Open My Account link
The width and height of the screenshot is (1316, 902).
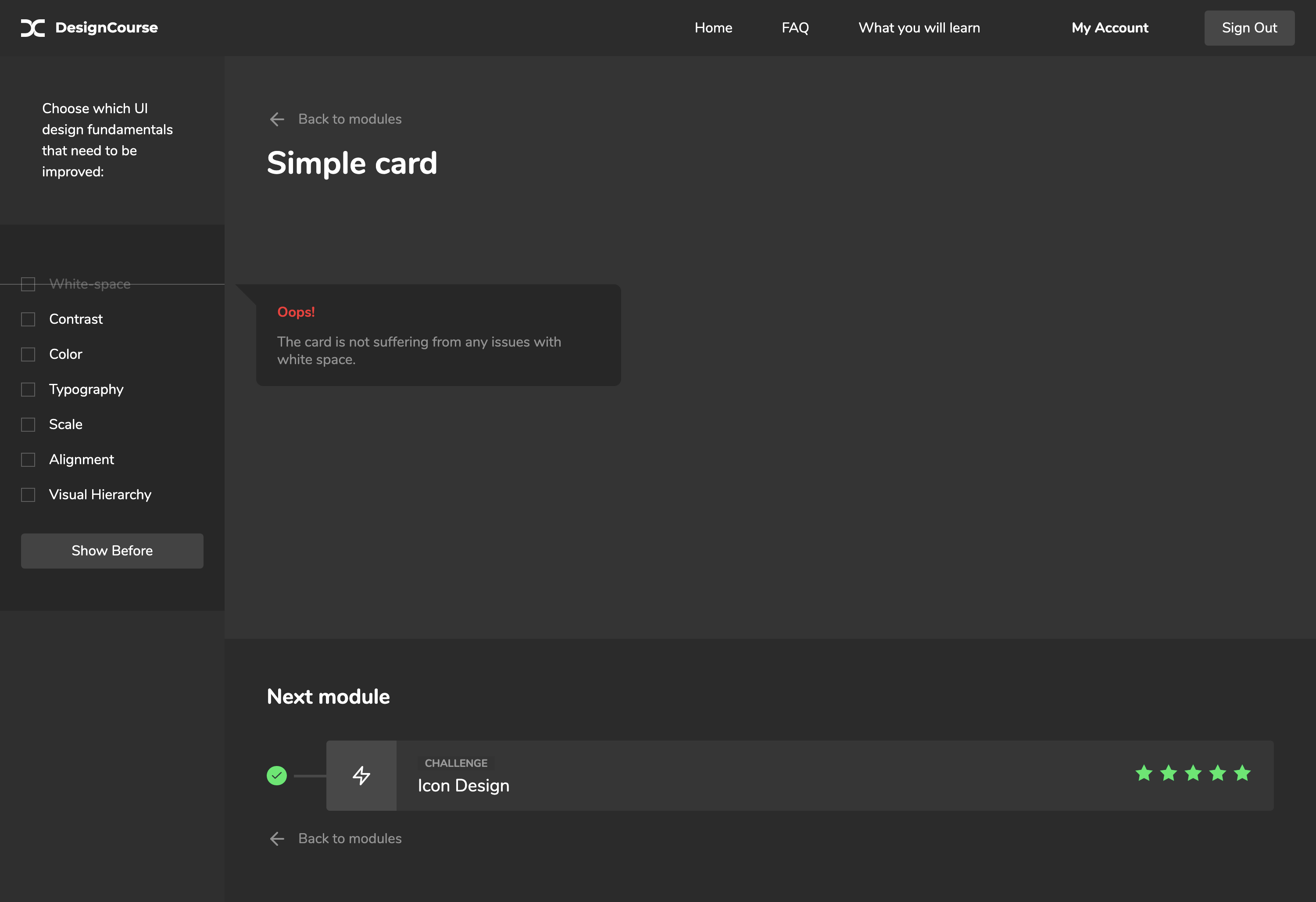pos(1109,28)
